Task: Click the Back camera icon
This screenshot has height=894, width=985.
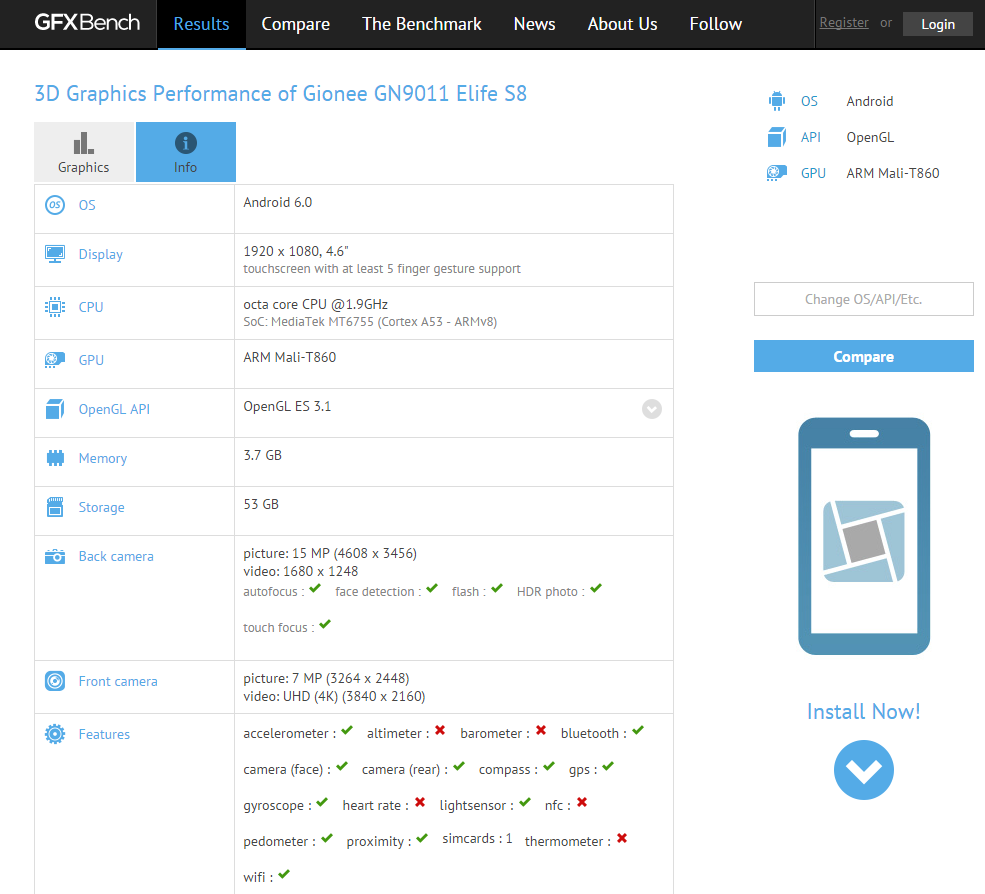Action: point(55,557)
